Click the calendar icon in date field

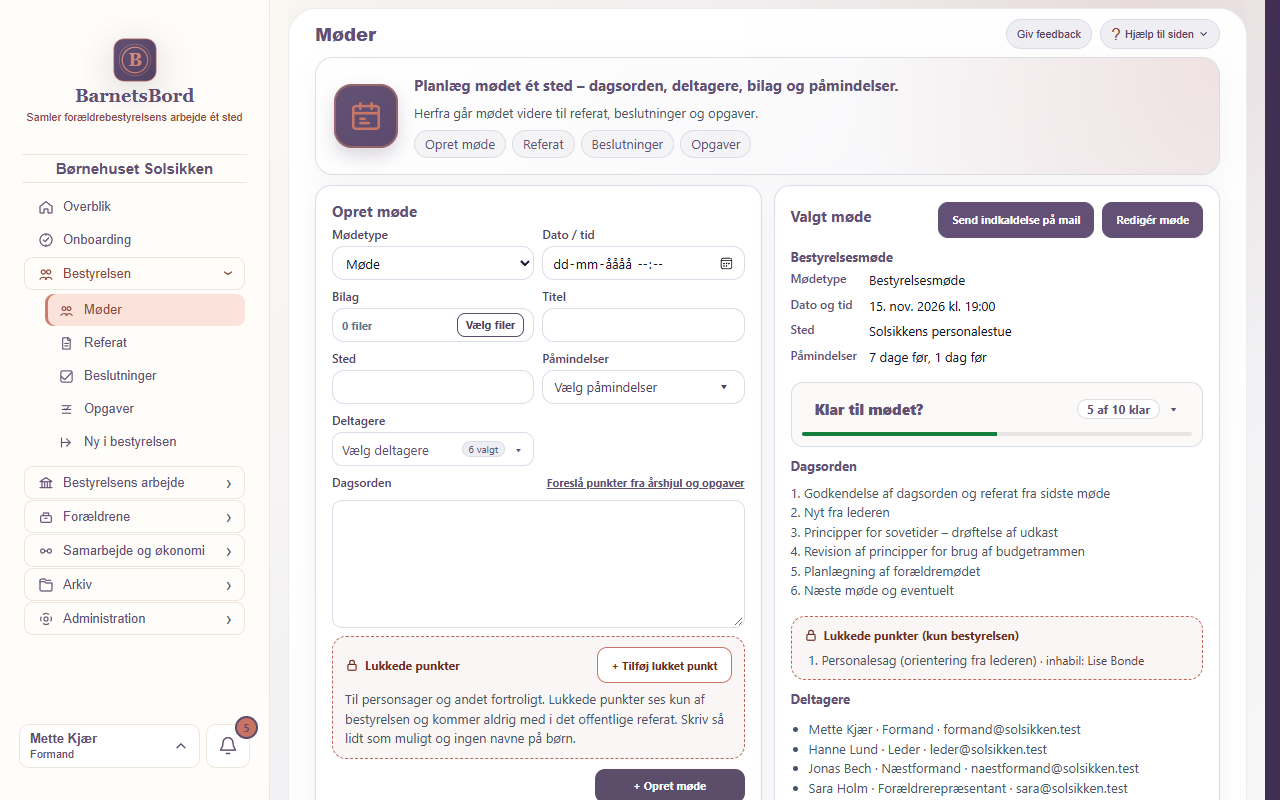click(726, 264)
